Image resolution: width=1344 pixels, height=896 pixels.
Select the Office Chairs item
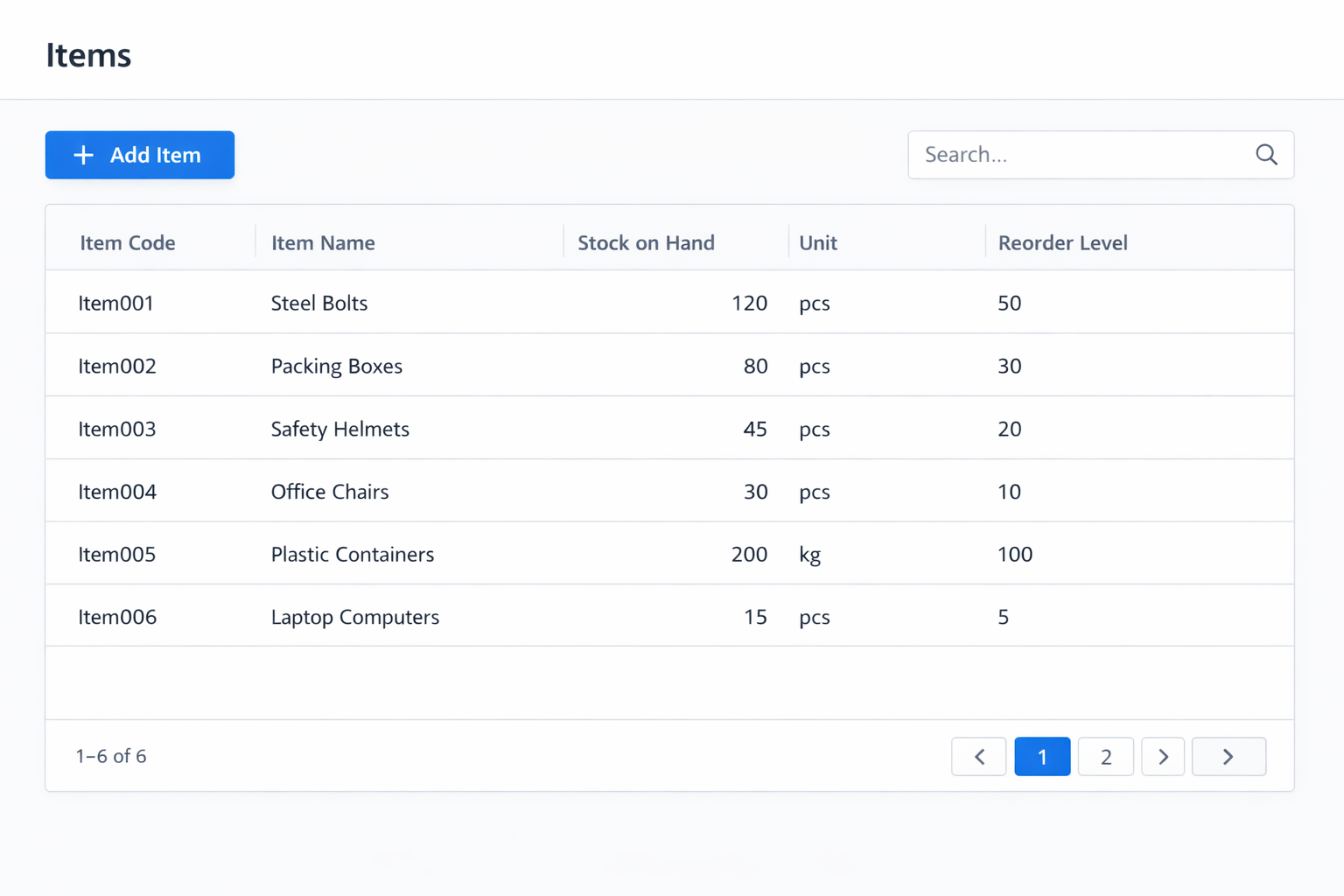330,492
